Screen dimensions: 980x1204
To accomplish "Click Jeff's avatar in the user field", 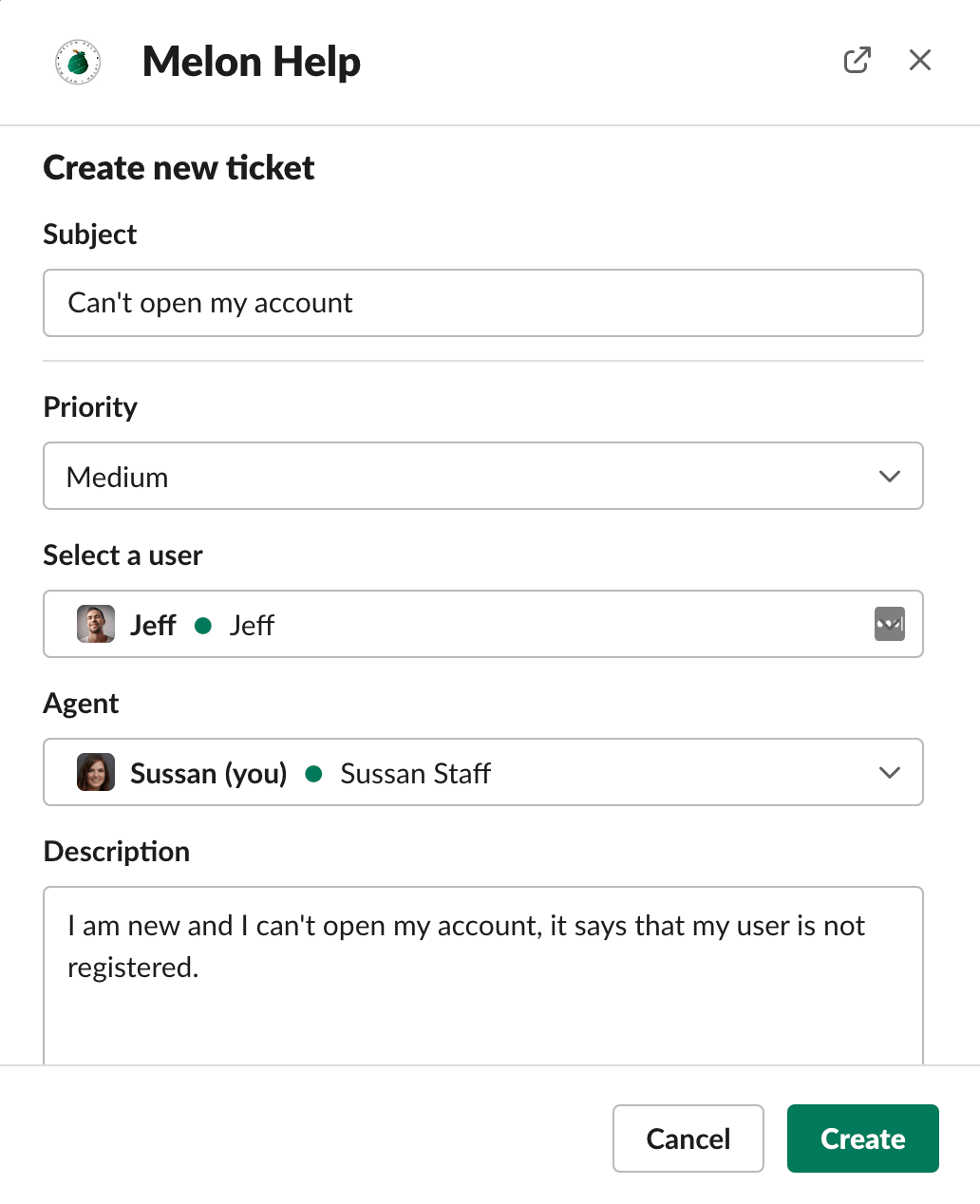I will click(x=96, y=625).
